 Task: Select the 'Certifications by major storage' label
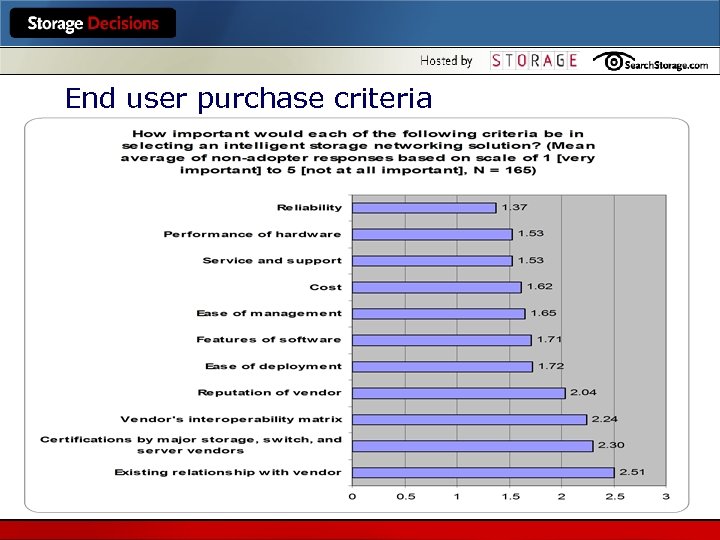pos(191,445)
